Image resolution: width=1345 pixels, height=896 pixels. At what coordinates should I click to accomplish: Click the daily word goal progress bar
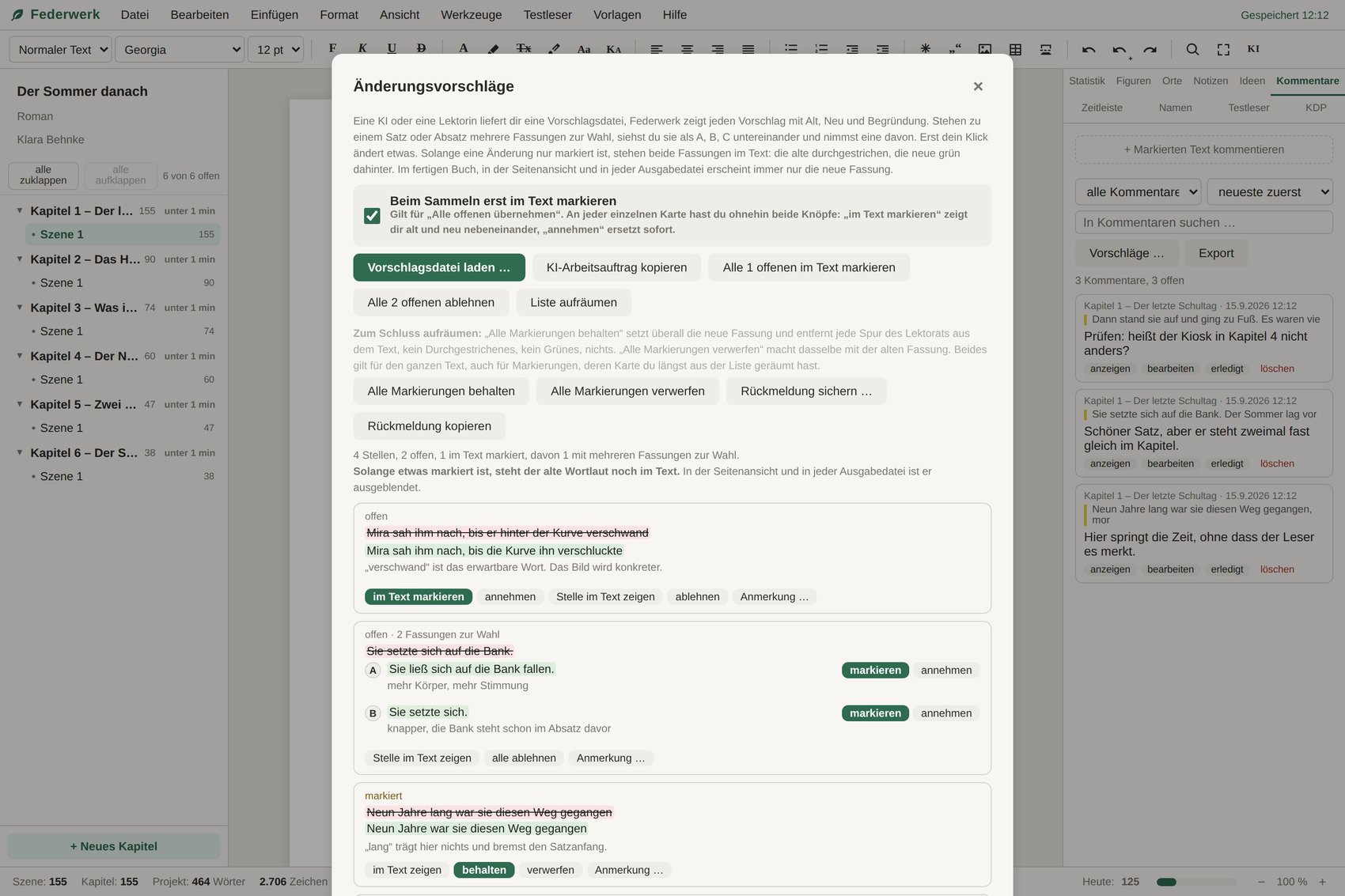pyautogui.click(x=1196, y=881)
